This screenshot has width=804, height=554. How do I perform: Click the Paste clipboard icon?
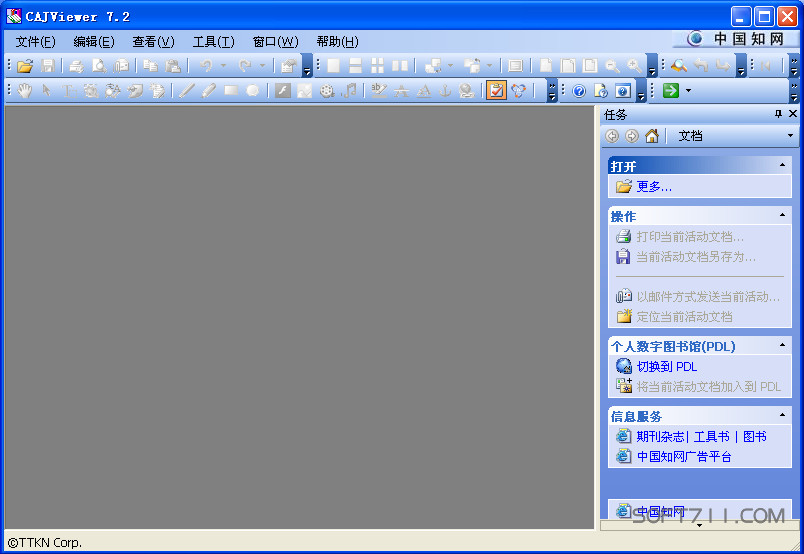[173, 66]
